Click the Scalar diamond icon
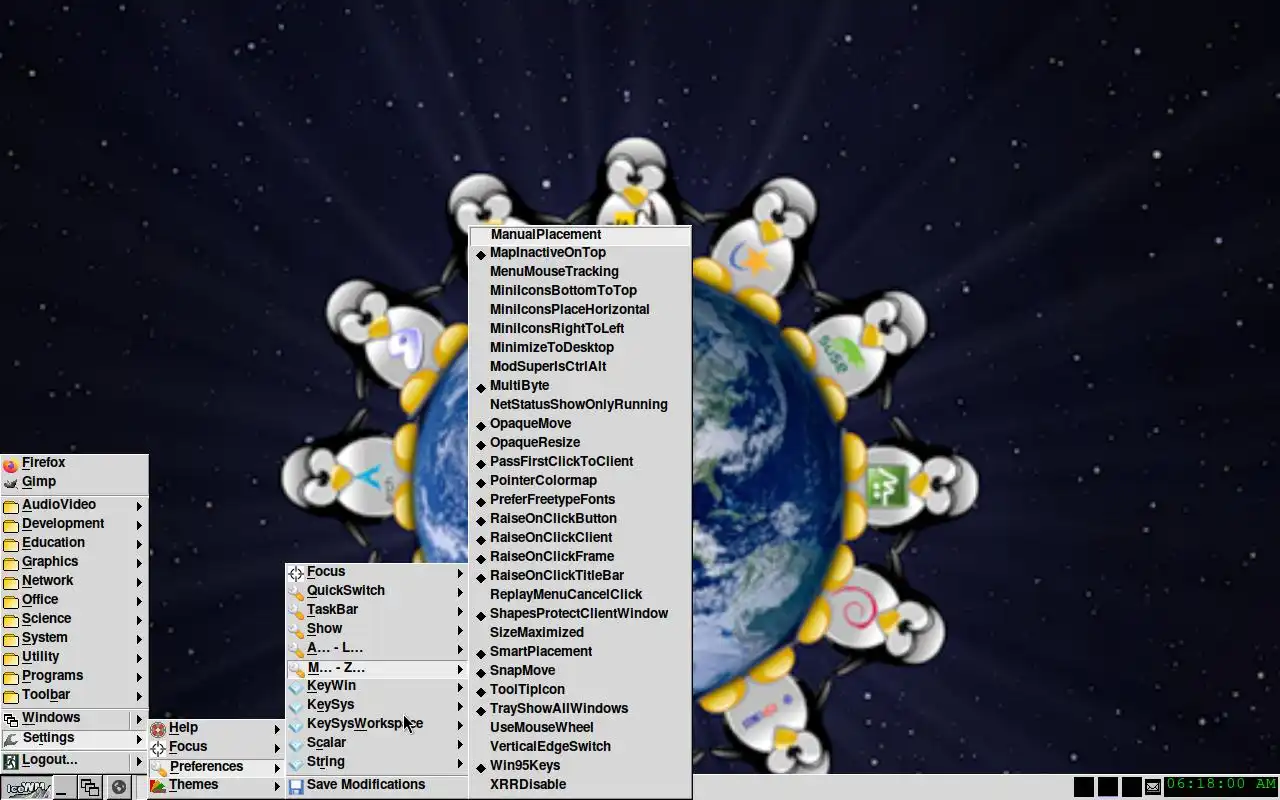The width and height of the screenshot is (1280, 800). pos(296,744)
